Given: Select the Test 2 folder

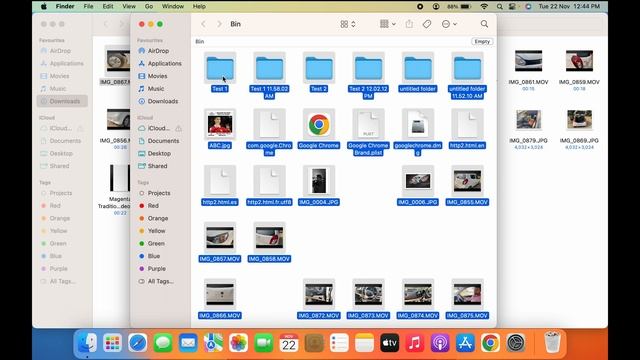Looking at the screenshot, I should 319,68.
